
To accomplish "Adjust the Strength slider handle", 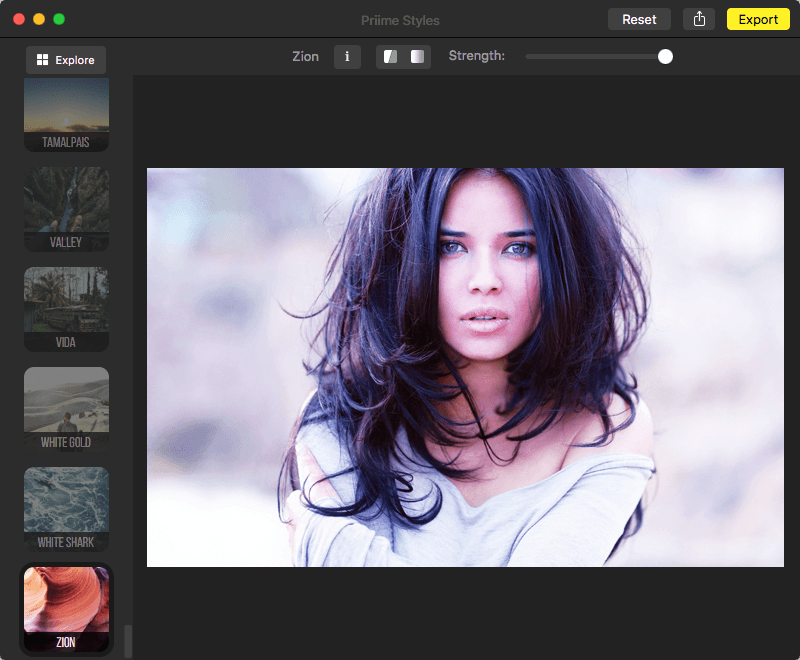I will tap(665, 57).
